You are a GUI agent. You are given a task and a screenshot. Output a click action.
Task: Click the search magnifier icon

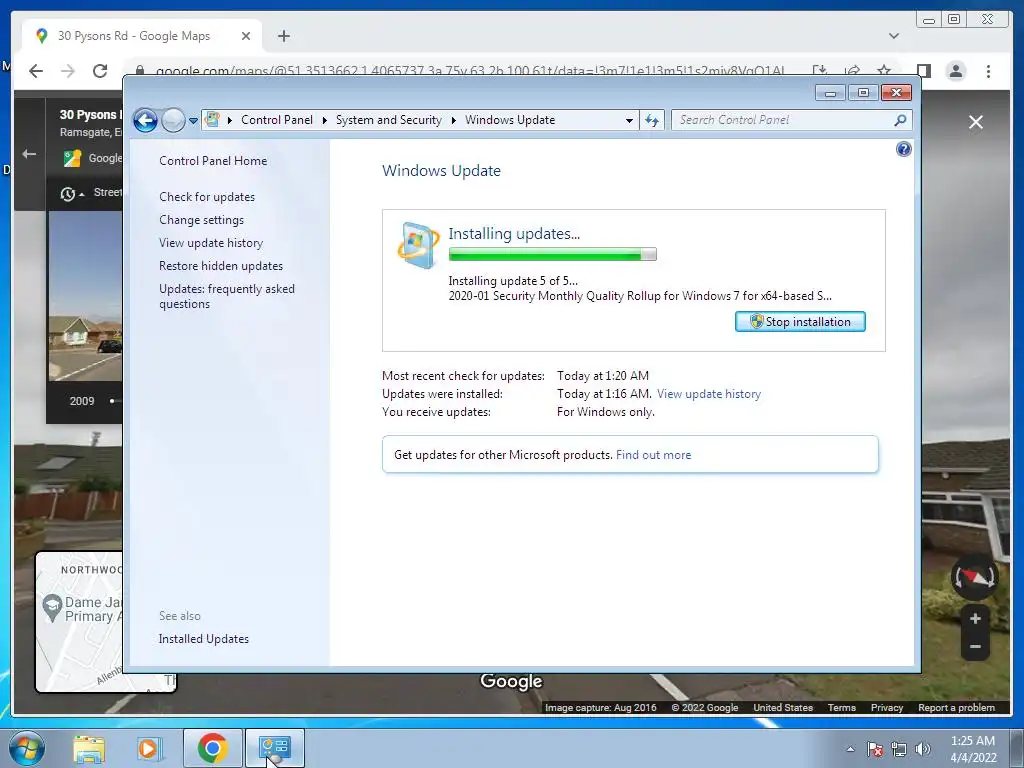pos(901,120)
